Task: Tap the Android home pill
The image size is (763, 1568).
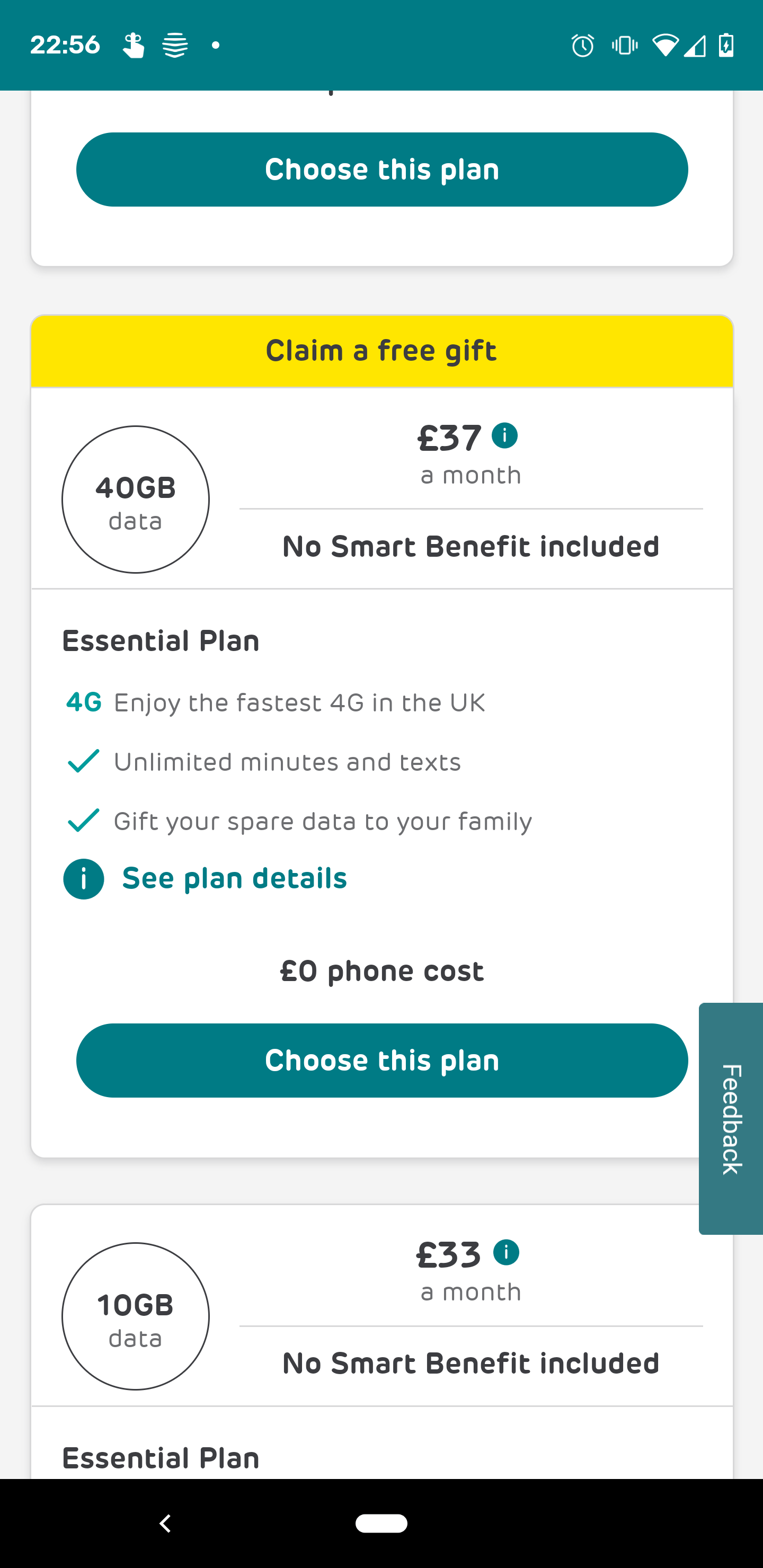Action: 381,1523
